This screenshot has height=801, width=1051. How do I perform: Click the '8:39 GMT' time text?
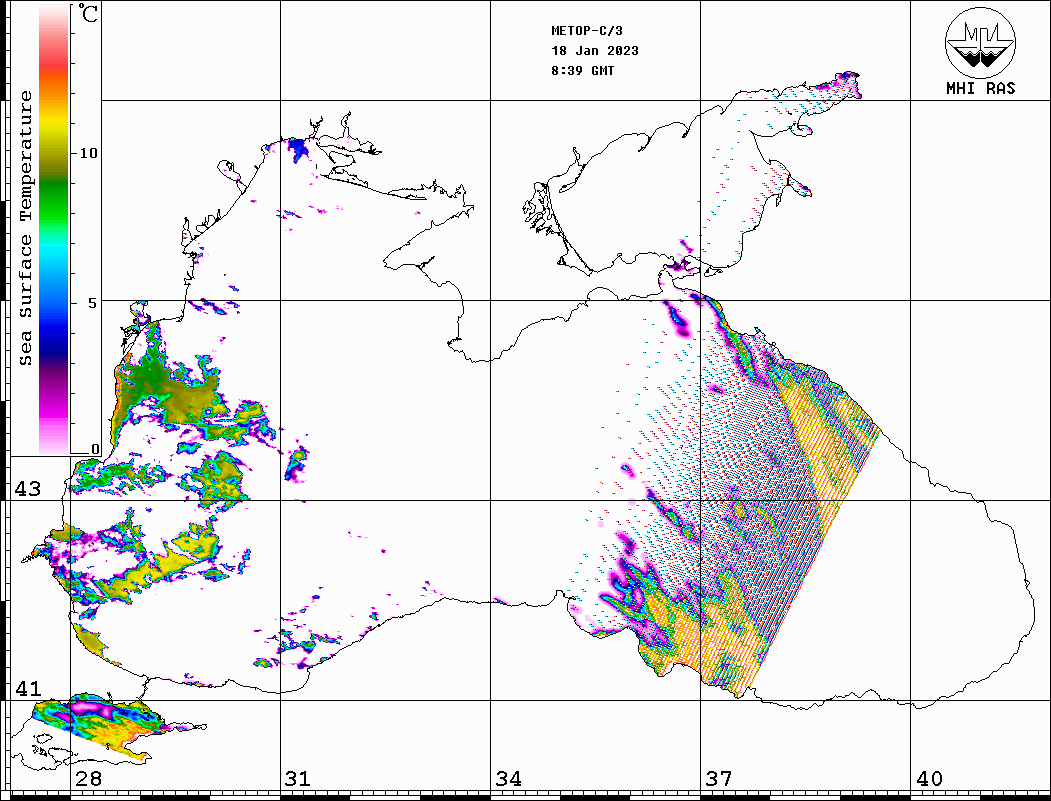click(x=582, y=70)
